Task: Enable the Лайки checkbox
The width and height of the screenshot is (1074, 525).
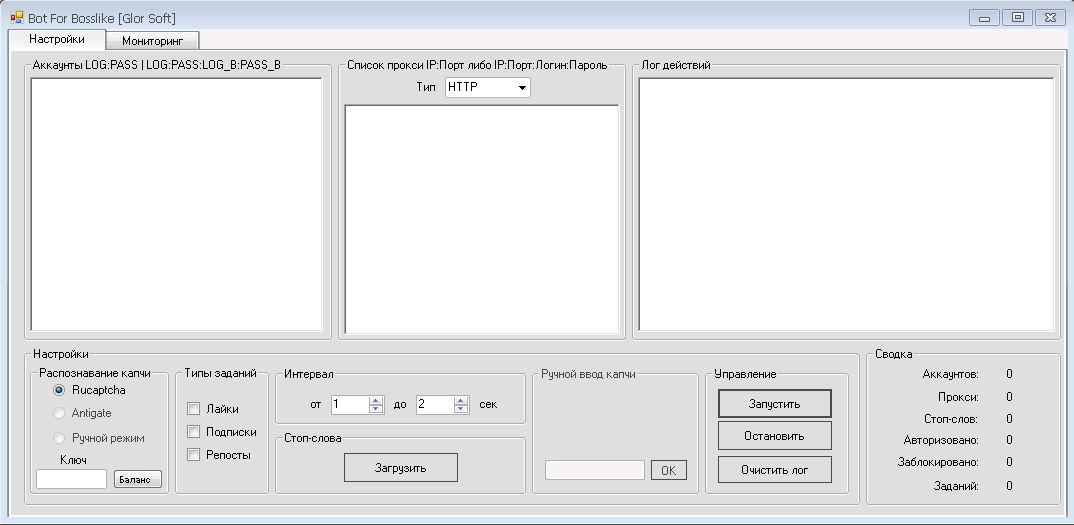Action: tap(194, 409)
